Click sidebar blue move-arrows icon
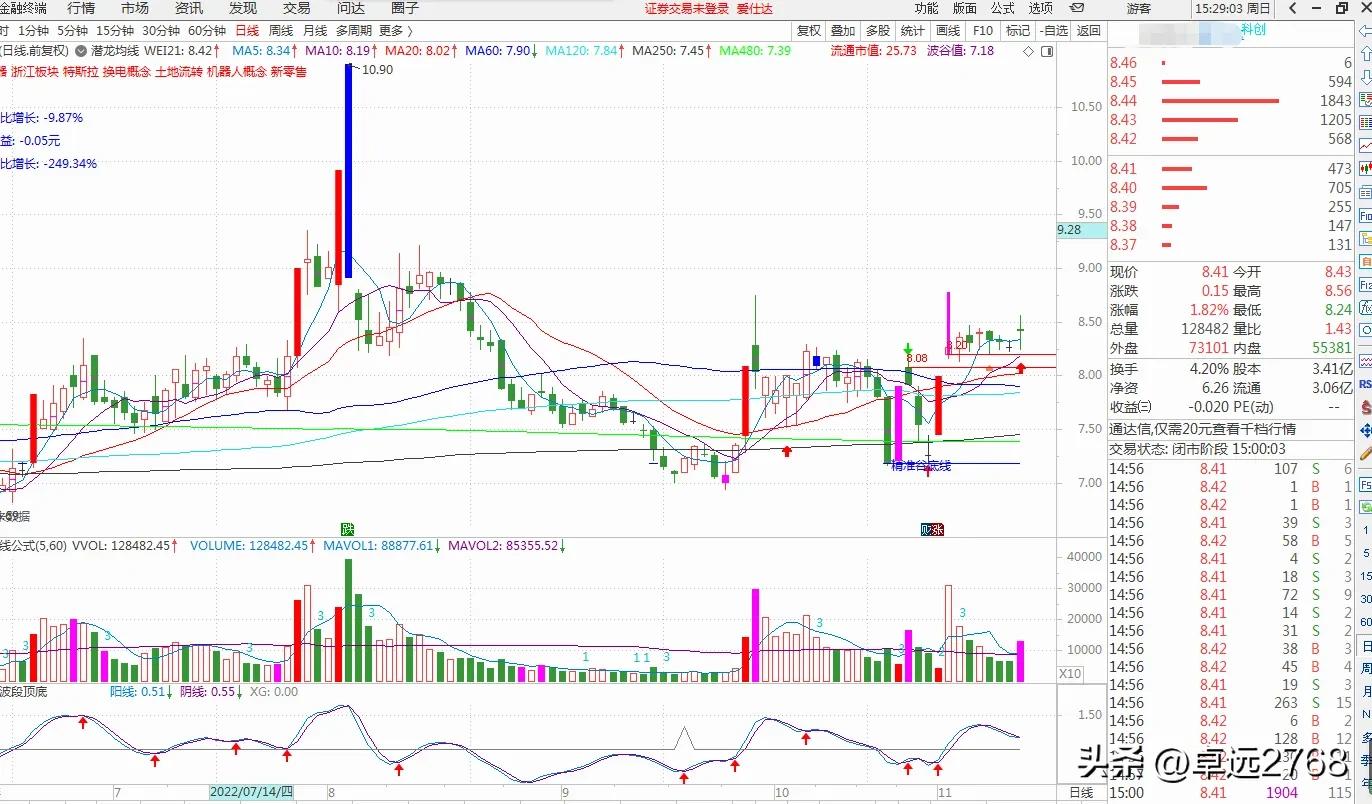Screen dimensions: 1372x804 (x=1365, y=431)
